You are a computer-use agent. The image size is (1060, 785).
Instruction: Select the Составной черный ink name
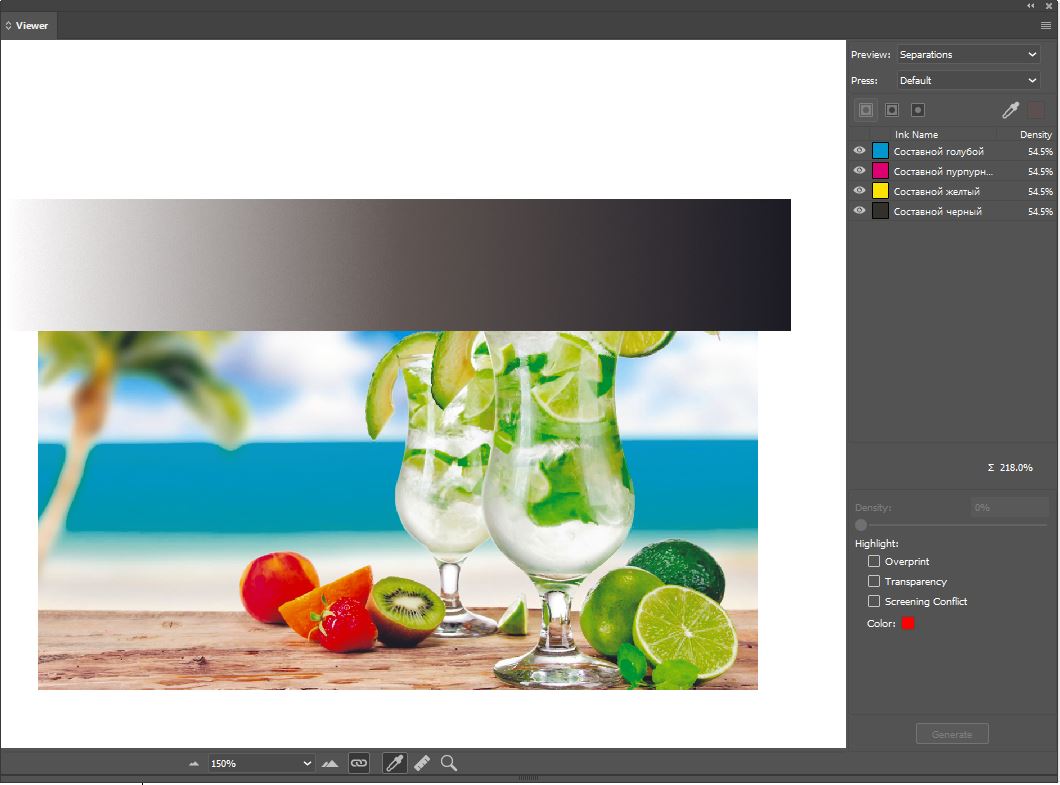(x=938, y=212)
